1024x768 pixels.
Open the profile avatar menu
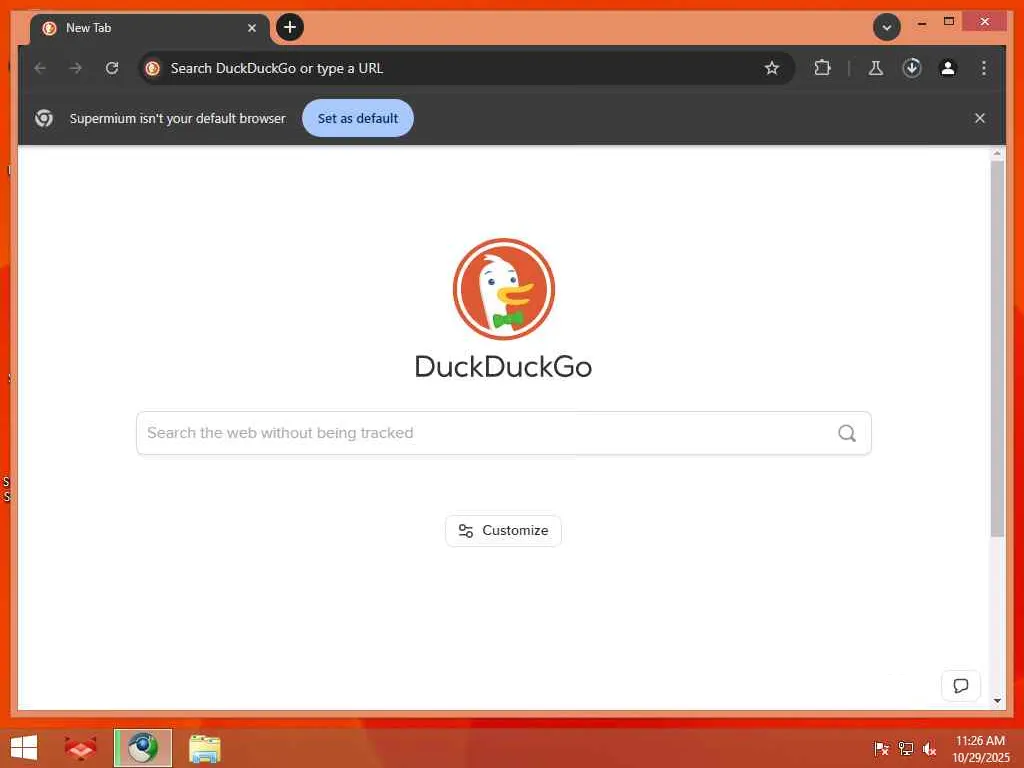[948, 68]
